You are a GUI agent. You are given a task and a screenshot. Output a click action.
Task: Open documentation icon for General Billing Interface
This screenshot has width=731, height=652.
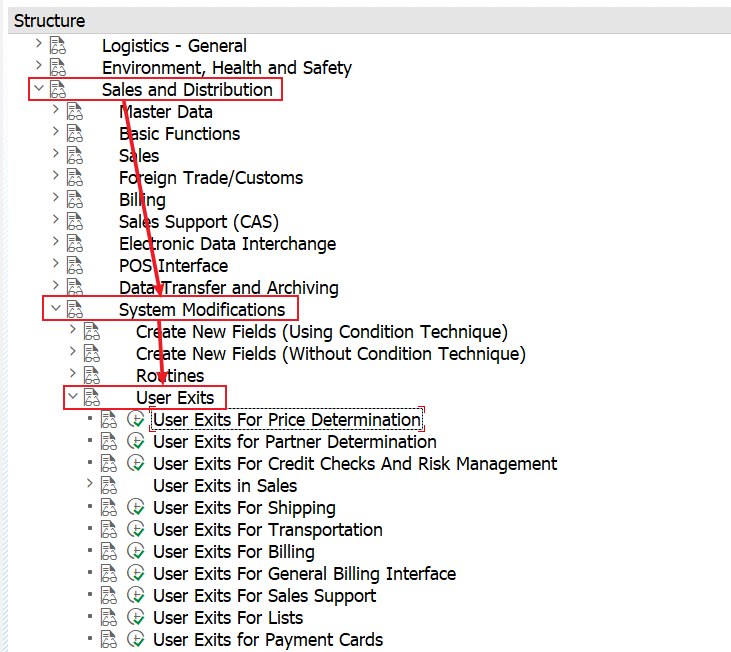pyautogui.click(x=109, y=573)
